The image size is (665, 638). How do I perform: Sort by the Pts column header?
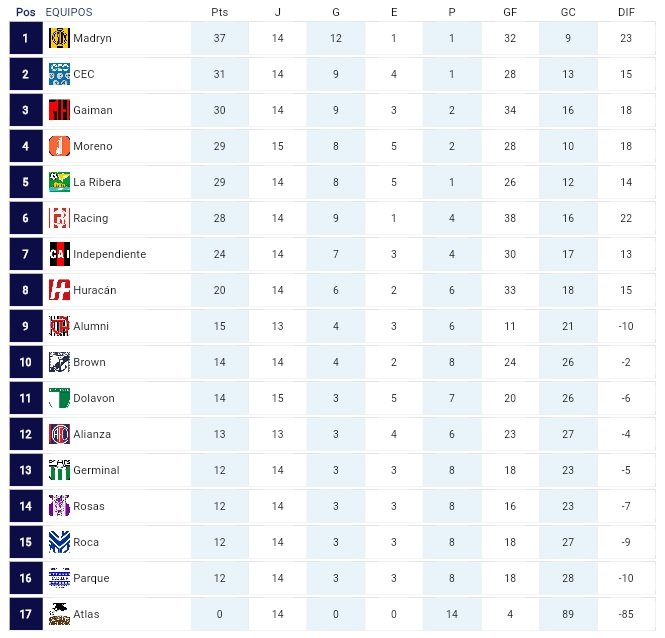pyautogui.click(x=219, y=12)
